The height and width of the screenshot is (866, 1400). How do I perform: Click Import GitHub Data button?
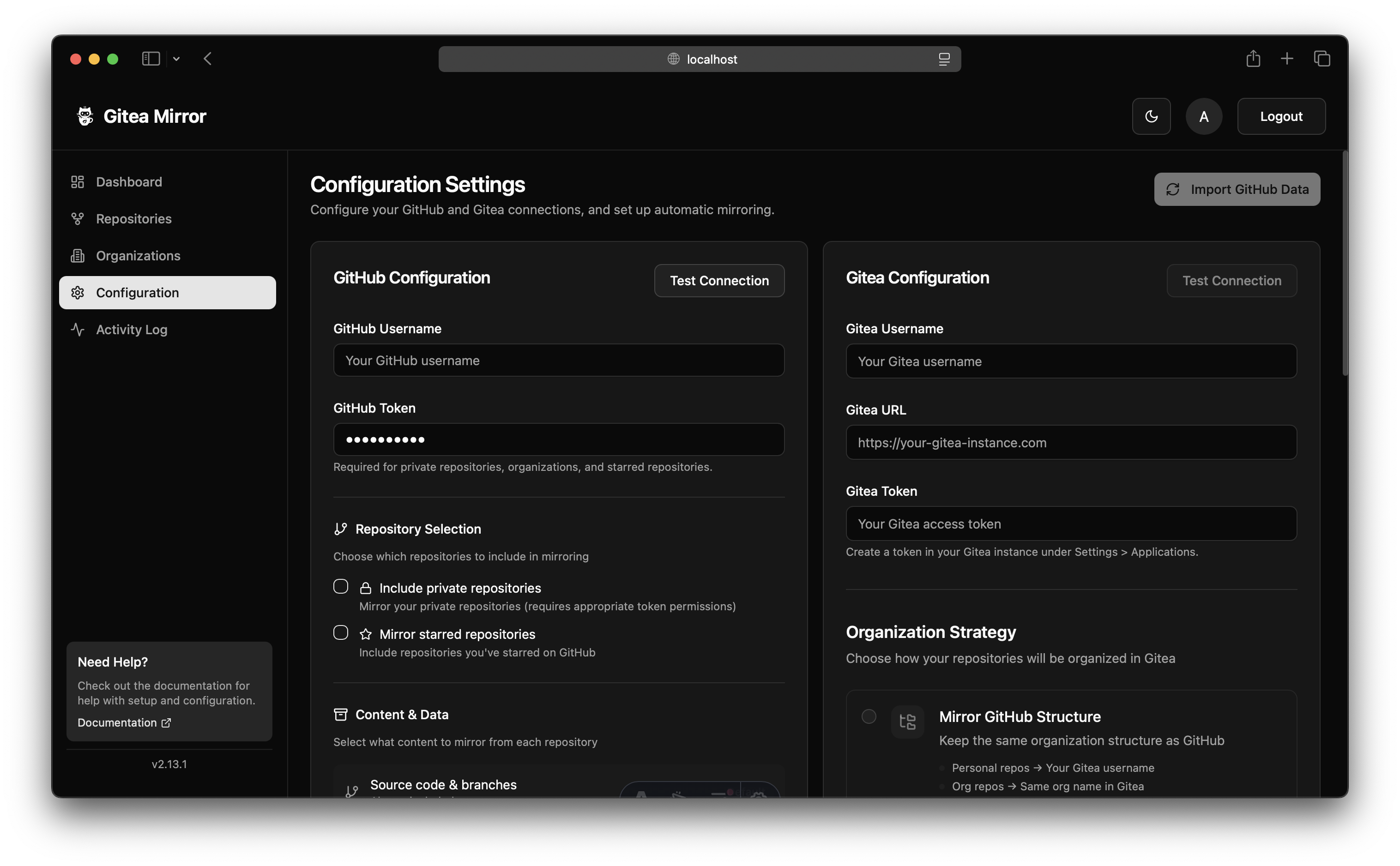(x=1237, y=189)
